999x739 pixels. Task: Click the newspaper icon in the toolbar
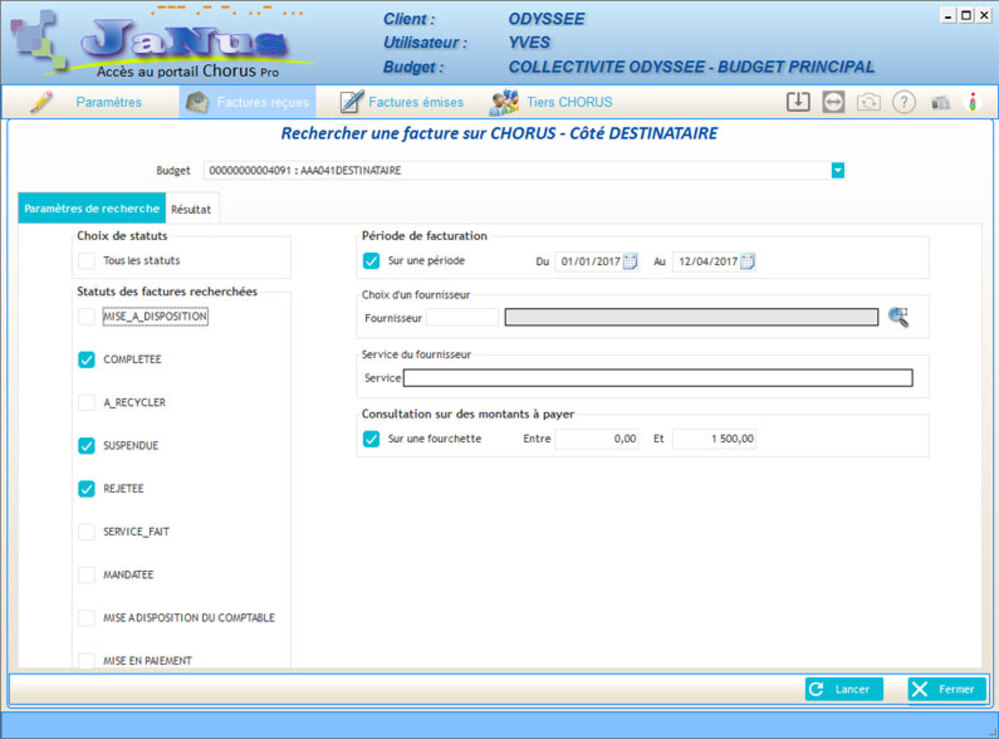pos(940,102)
